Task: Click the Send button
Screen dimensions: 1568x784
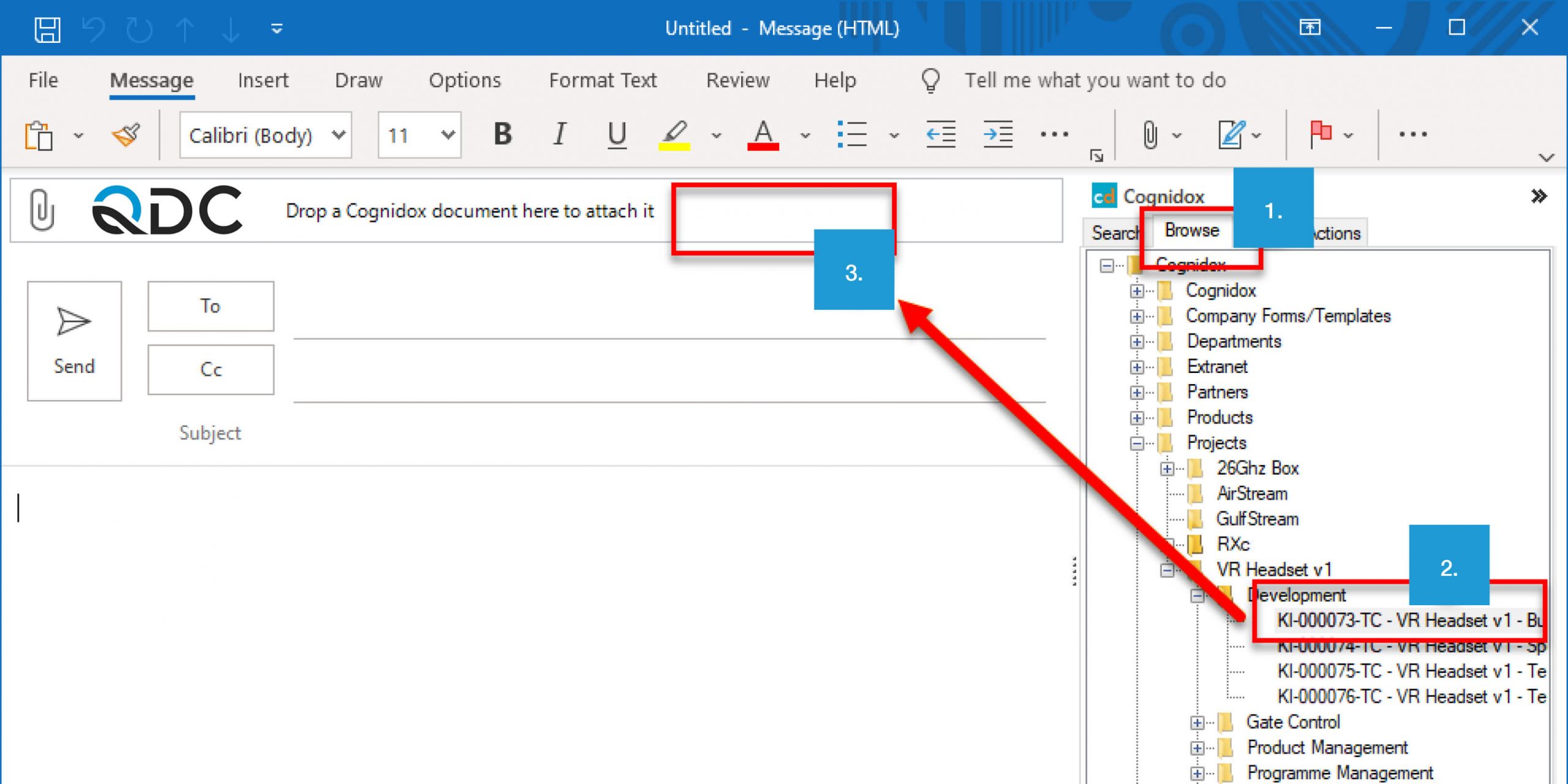Action: click(73, 341)
